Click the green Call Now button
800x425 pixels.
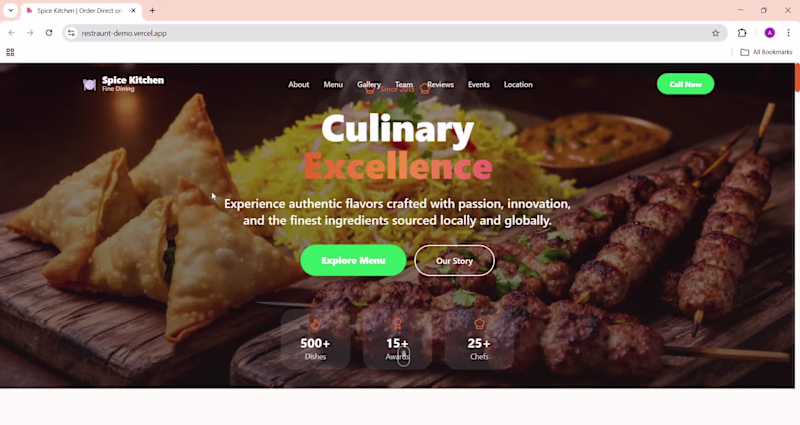[x=685, y=84]
